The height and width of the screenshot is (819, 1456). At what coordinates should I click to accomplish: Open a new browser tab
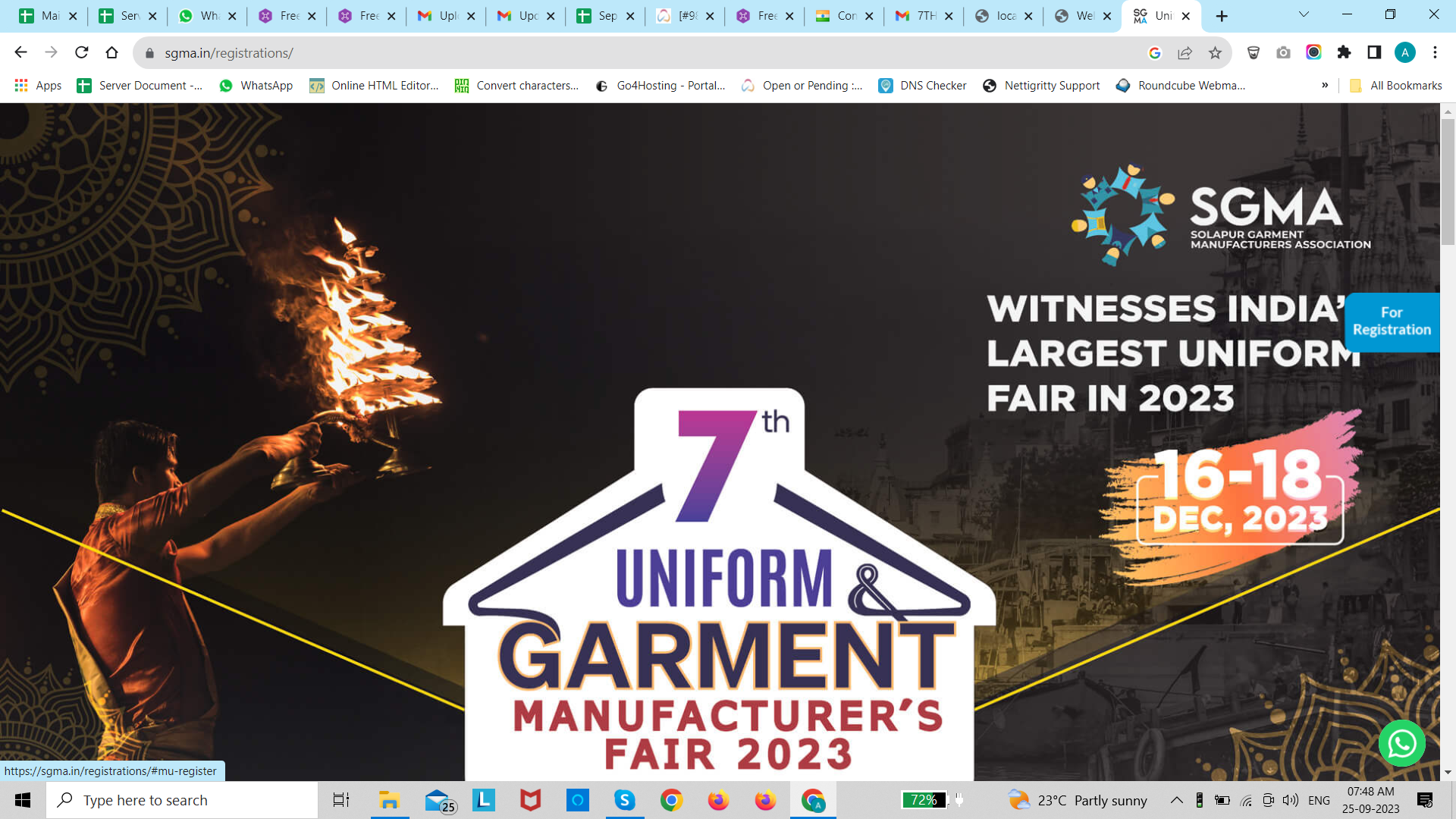pyautogui.click(x=1222, y=16)
